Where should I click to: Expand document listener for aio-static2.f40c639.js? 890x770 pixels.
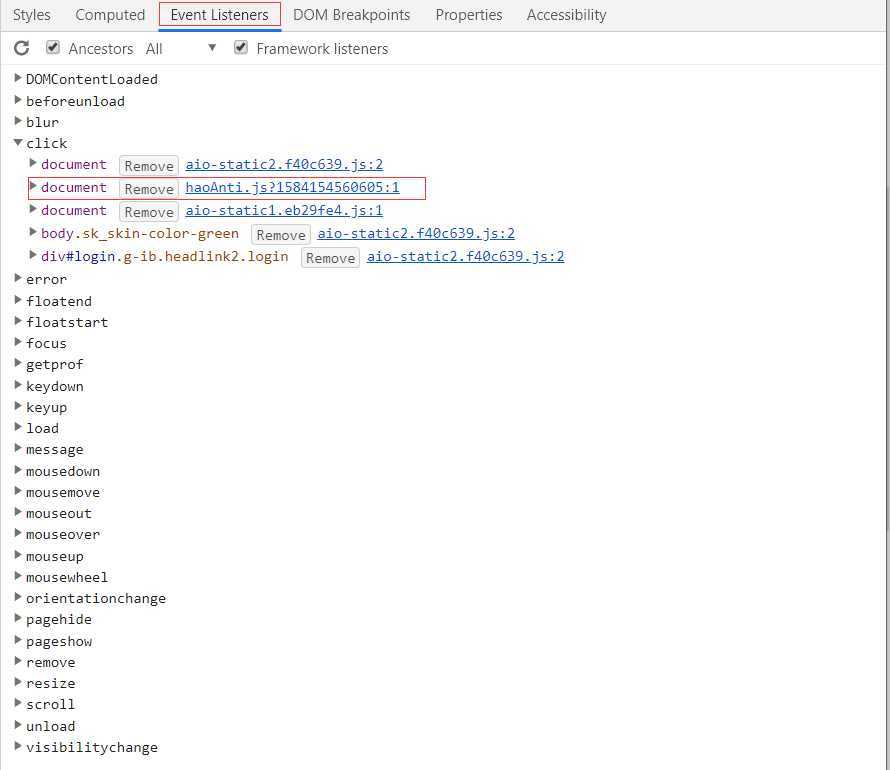(33, 163)
